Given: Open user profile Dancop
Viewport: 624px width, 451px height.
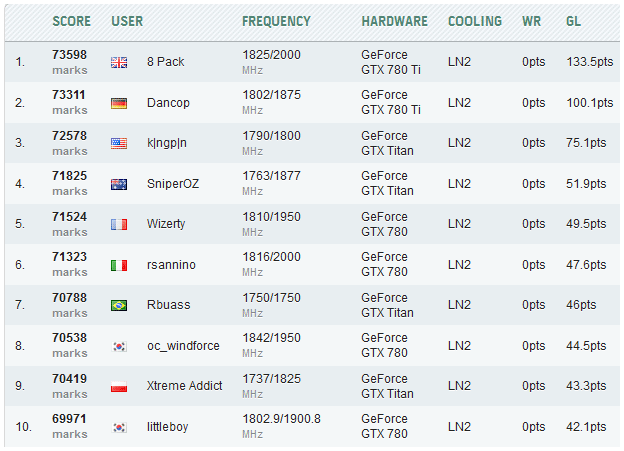Looking at the screenshot, I should [168, 103].
